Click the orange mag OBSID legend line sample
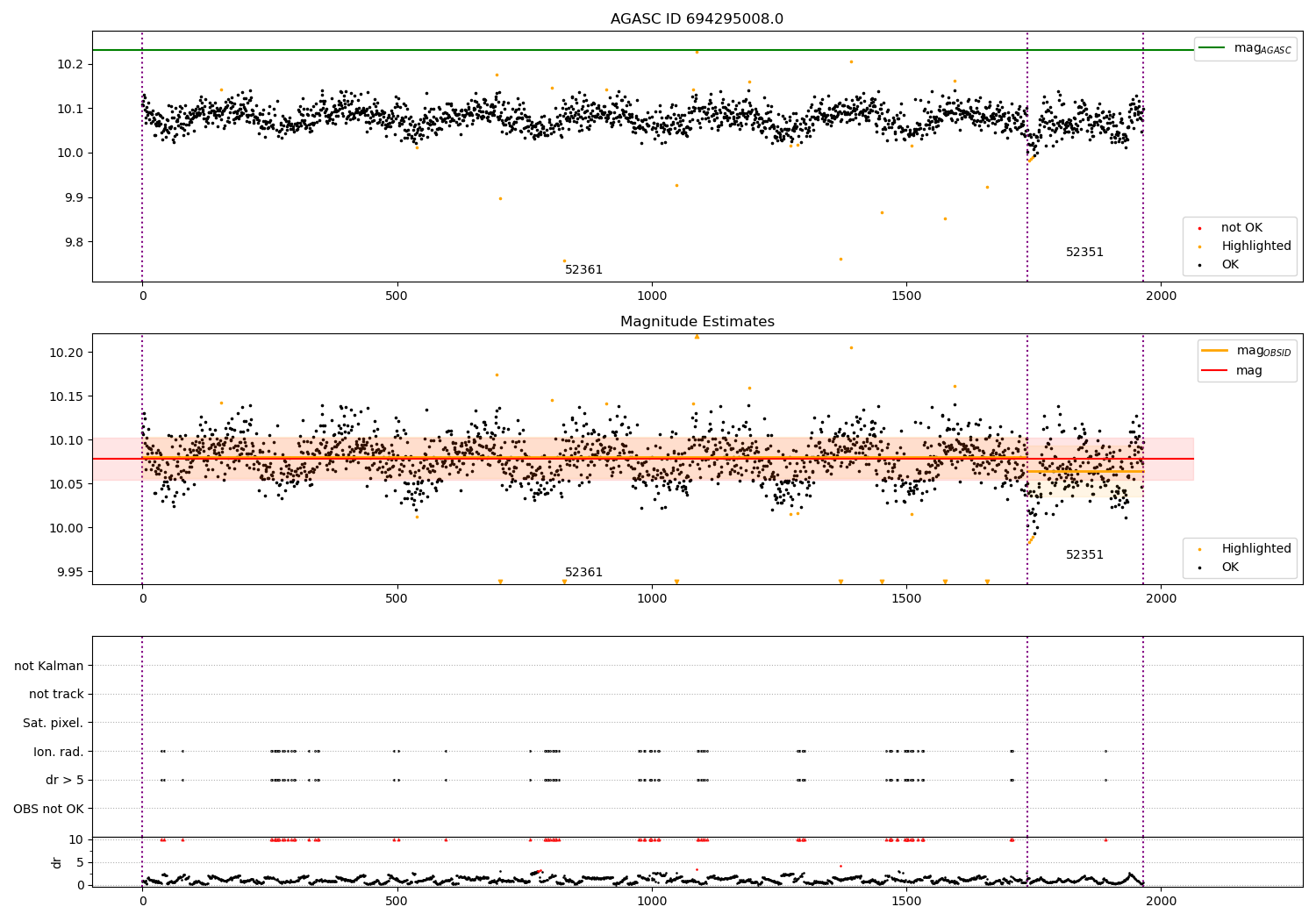 click(x=1215, y=351)
